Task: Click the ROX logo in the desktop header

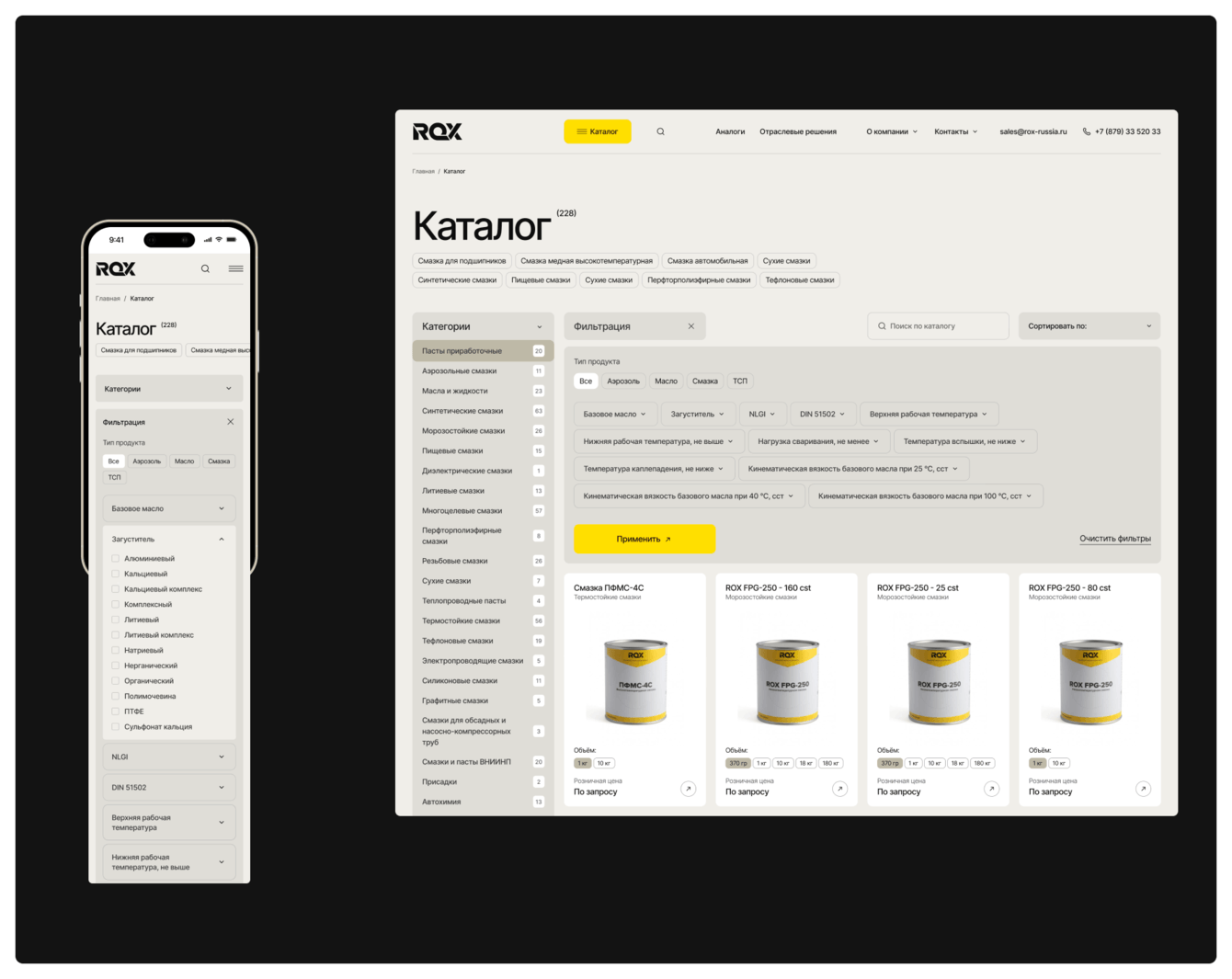Action: pyautogui.click(x=438, y=131)
